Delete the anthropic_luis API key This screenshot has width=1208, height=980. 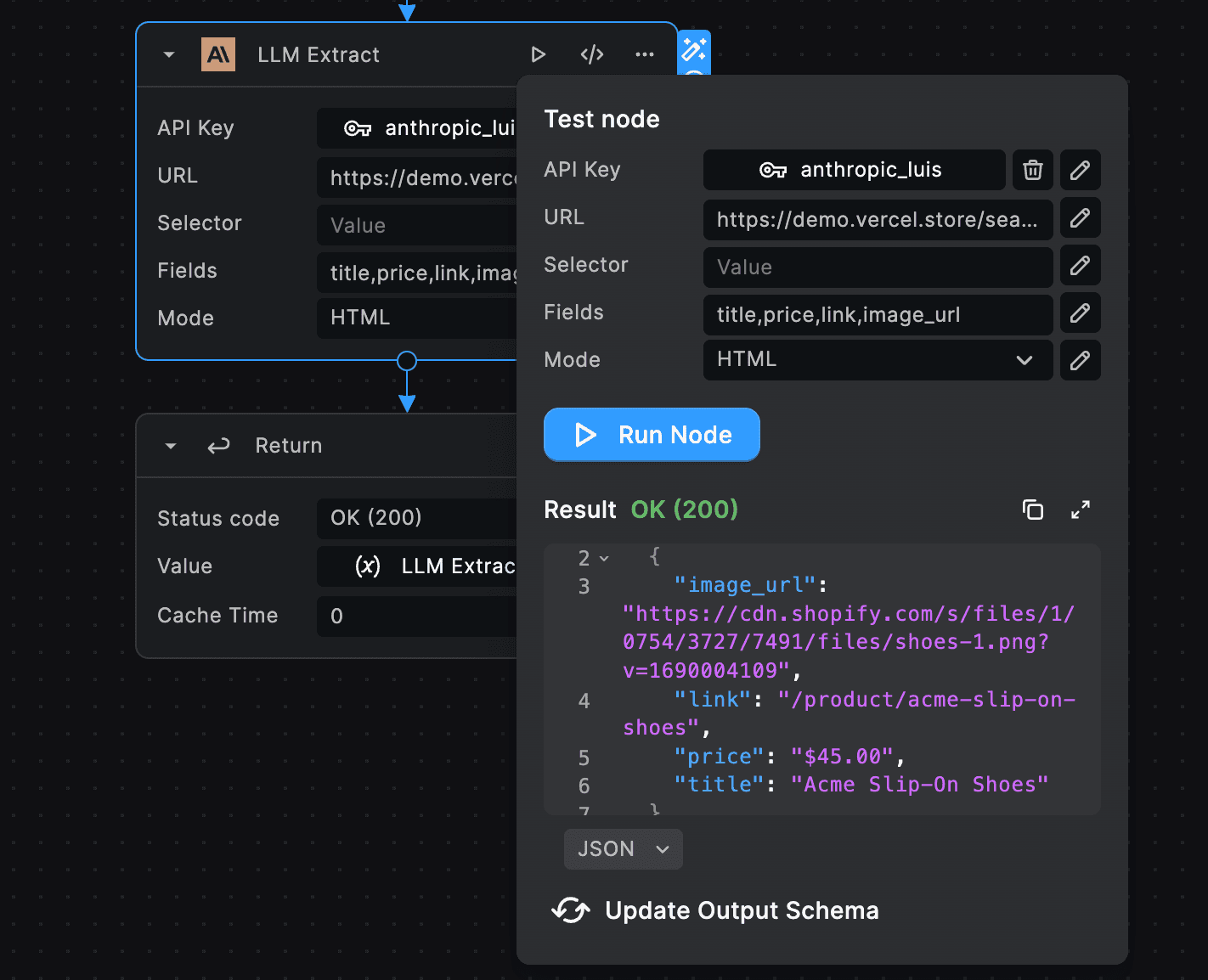[1033, 170]
